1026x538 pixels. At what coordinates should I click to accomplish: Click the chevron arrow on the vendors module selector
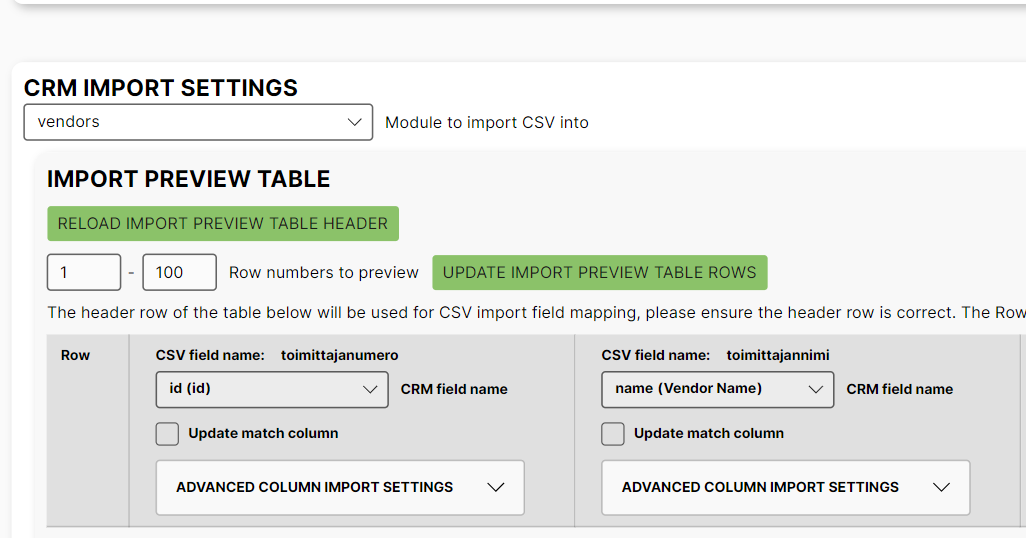[x=354, y=122]
